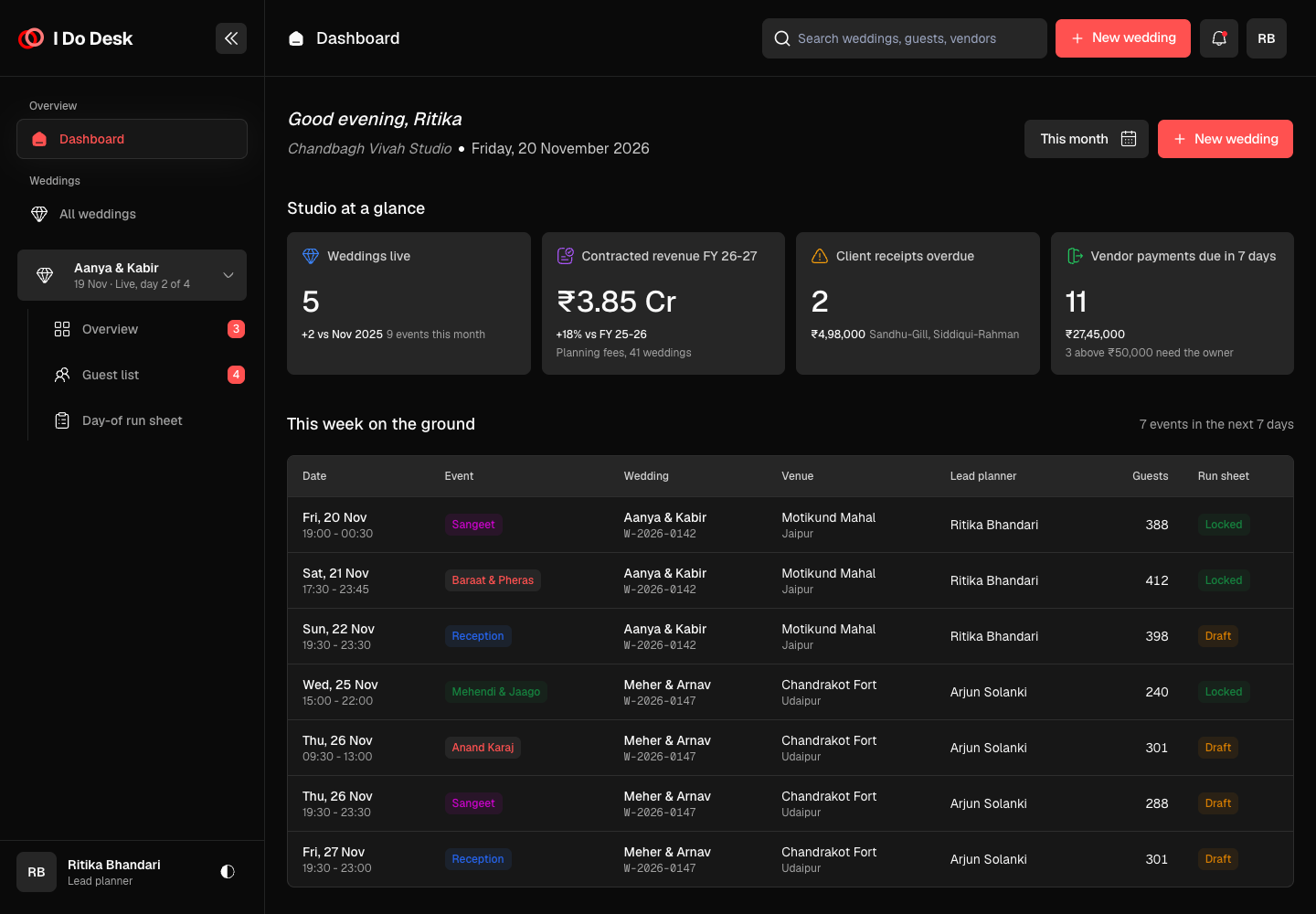
Task: Click the ₹3.85 Cr revenue value
Action: (x=617, y=302)
